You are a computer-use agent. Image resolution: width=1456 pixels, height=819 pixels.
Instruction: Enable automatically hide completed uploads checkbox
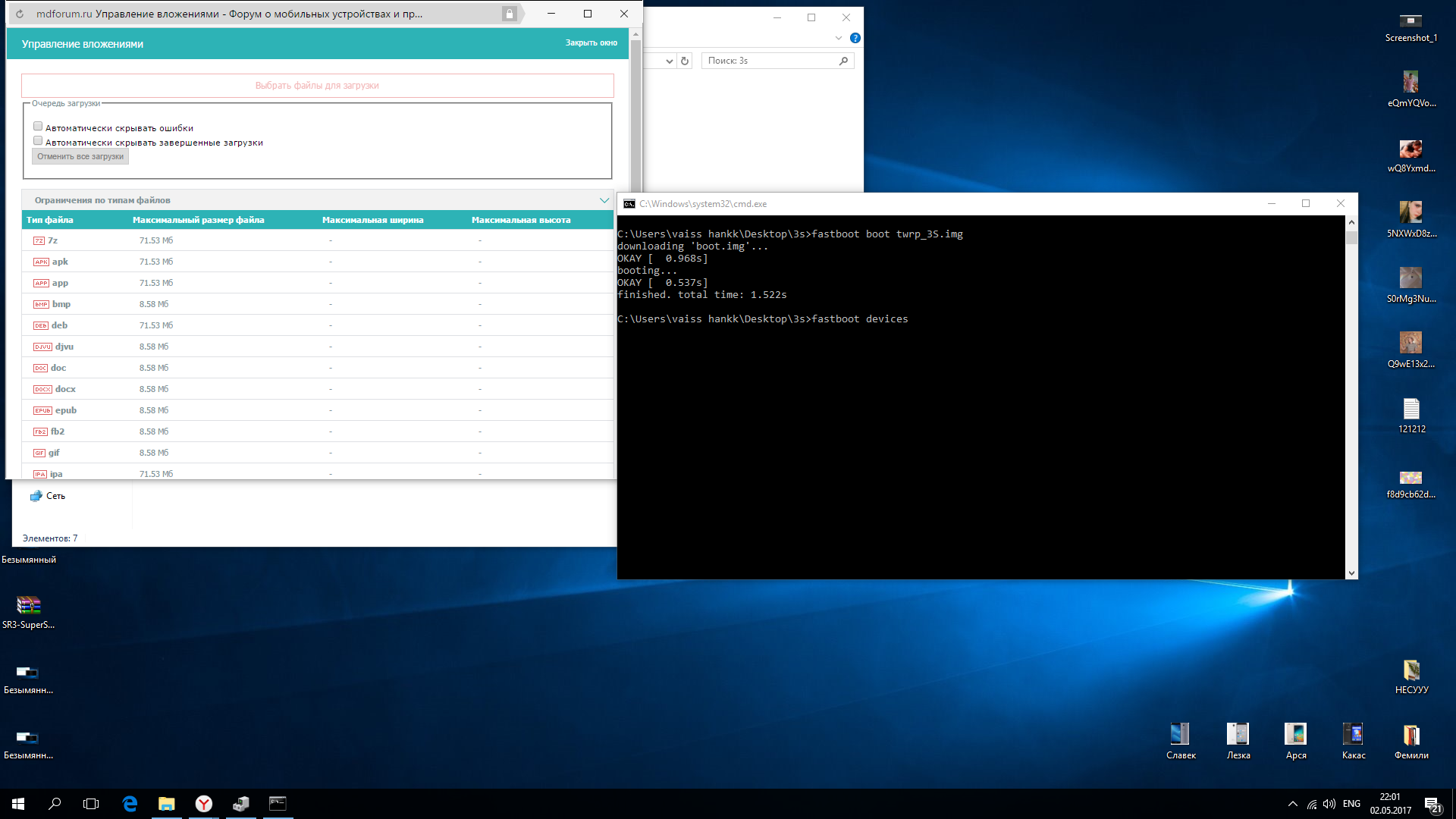point(38,141)
